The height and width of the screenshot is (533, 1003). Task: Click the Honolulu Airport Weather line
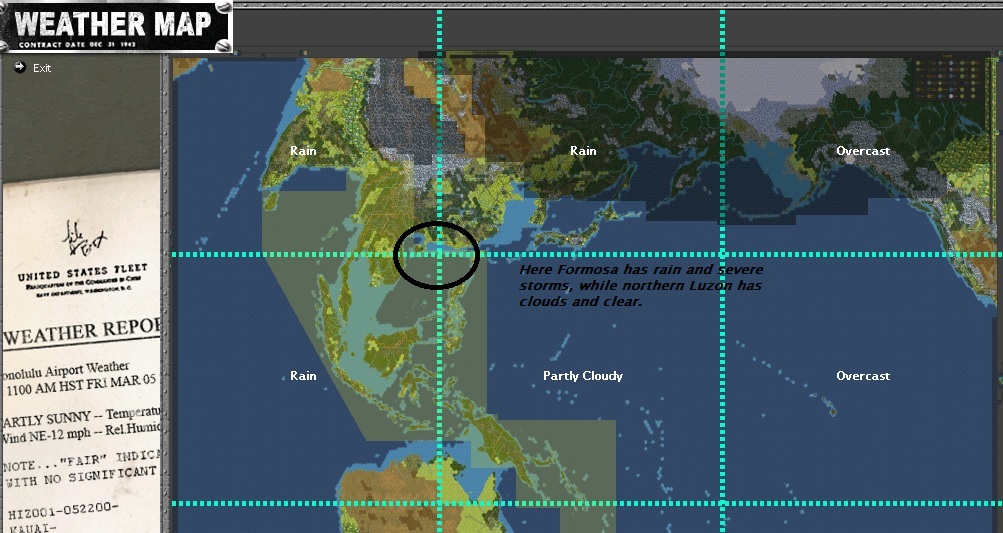[x=66, y=370]
